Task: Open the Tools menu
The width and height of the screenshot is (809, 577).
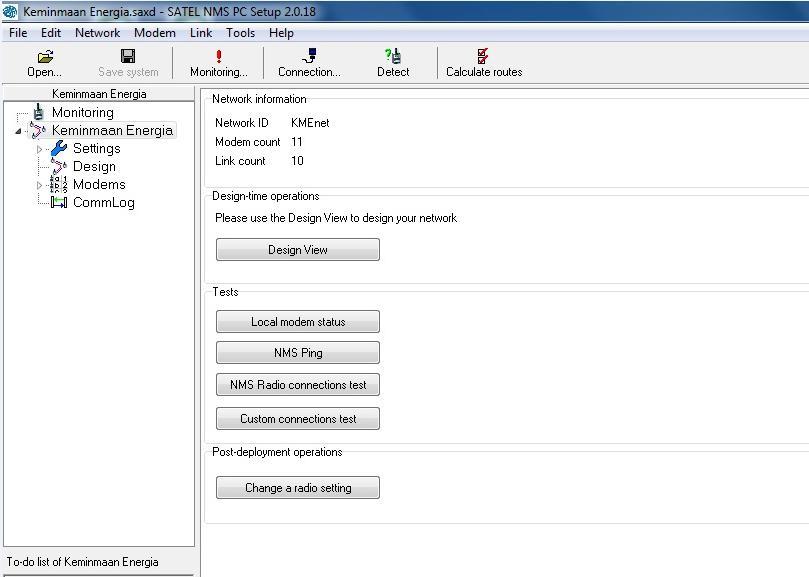Action: [240, 33]
